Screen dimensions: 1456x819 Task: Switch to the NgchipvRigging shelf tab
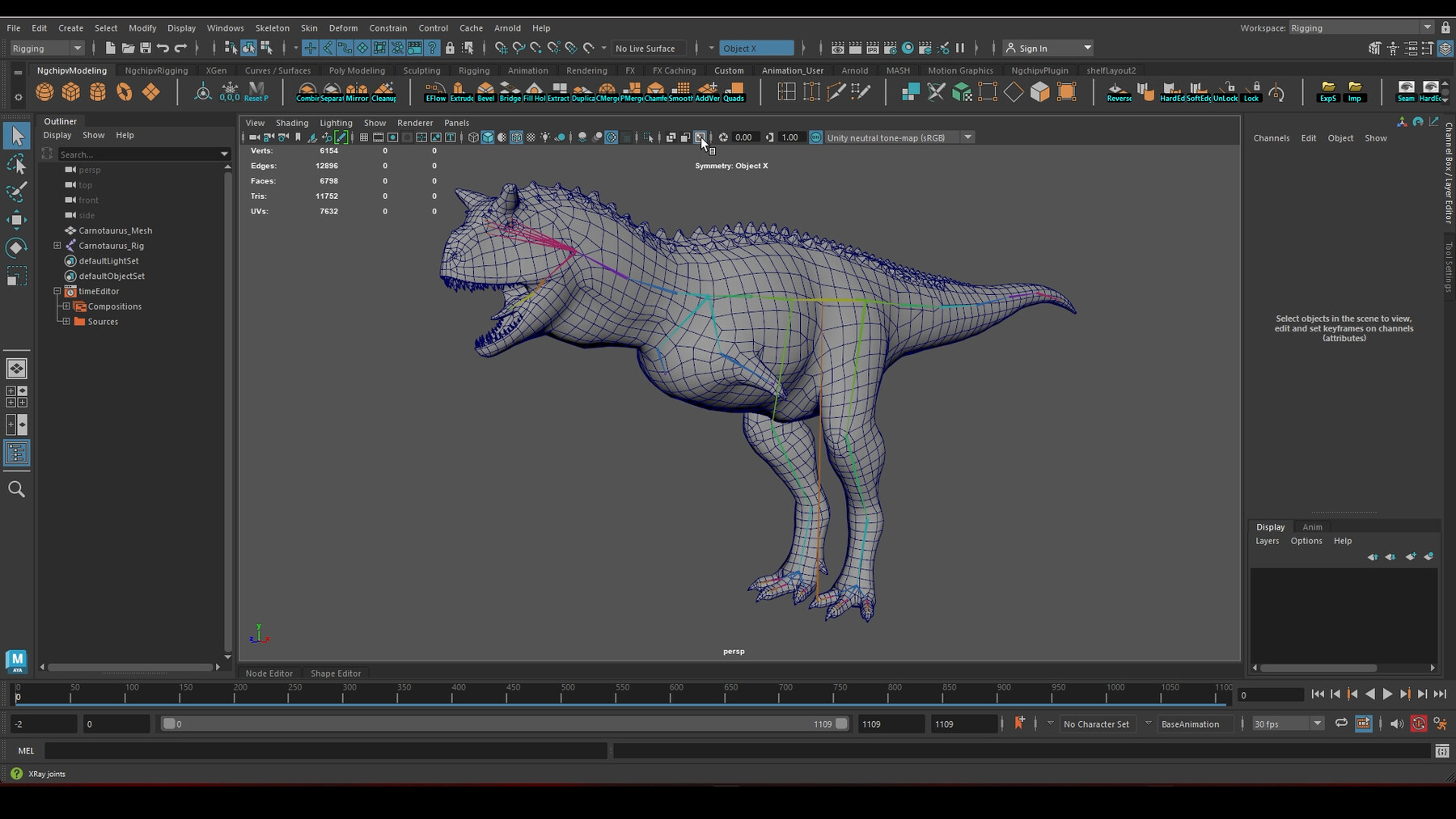click(x=156, y=70)
